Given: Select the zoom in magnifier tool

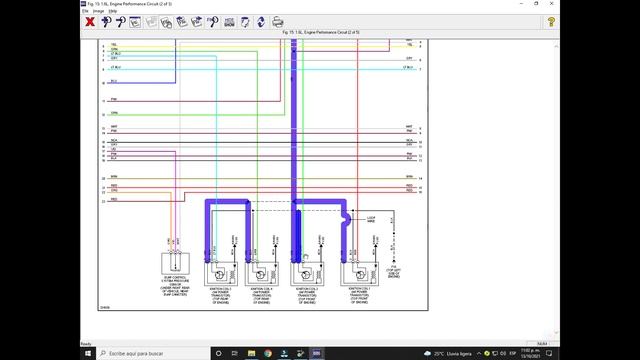Looking at the screenshot, I should [x=106, y=22].
